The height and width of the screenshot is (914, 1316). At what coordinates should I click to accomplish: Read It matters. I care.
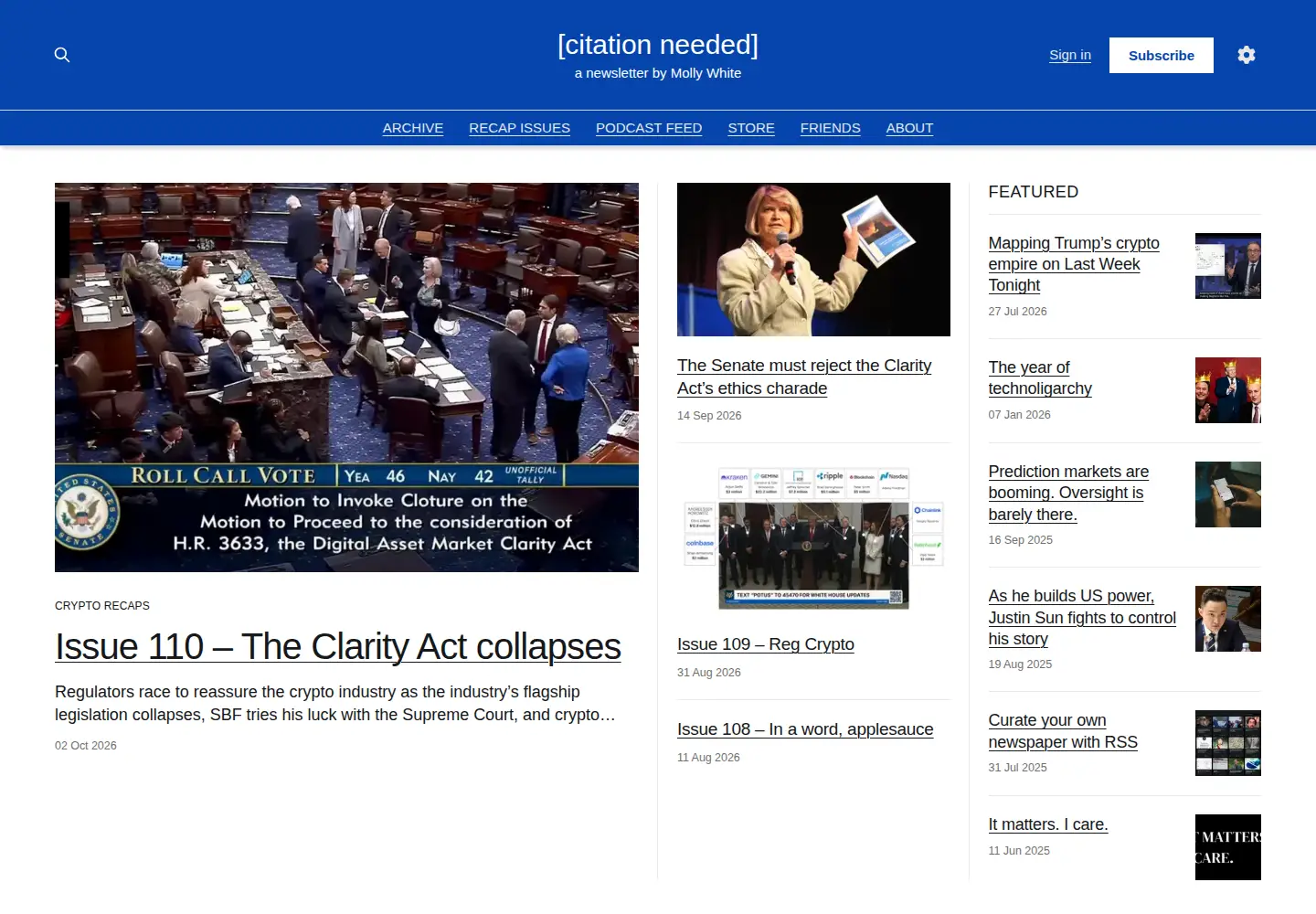click(1048, 824)
